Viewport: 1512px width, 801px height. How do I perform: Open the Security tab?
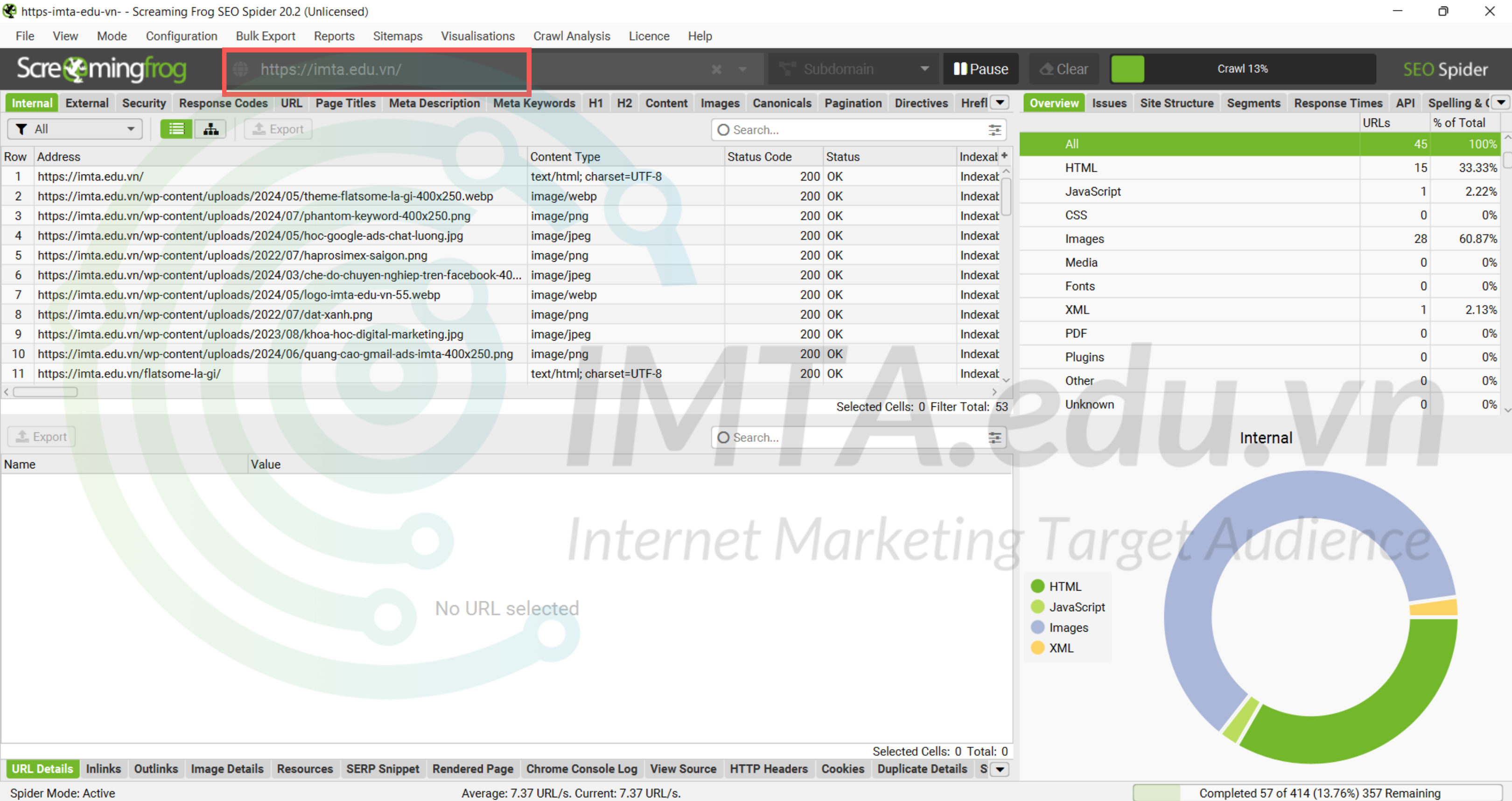(x=144, y=103)
